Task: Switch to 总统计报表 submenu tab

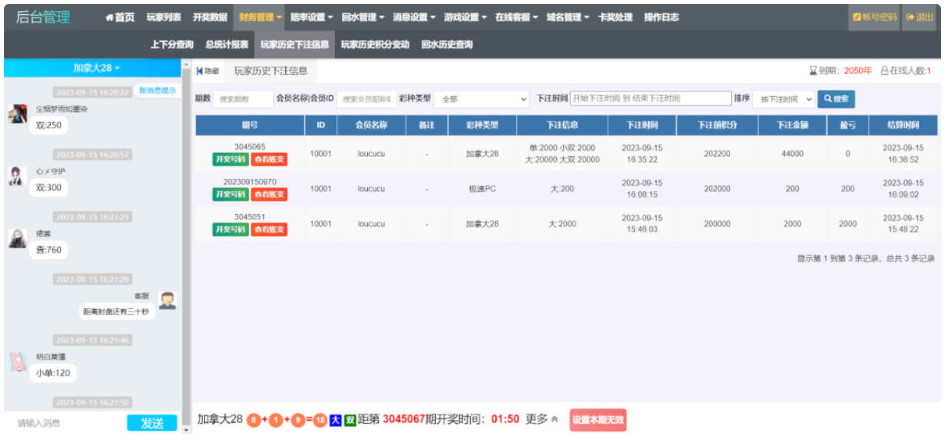Action: point(226,45)
